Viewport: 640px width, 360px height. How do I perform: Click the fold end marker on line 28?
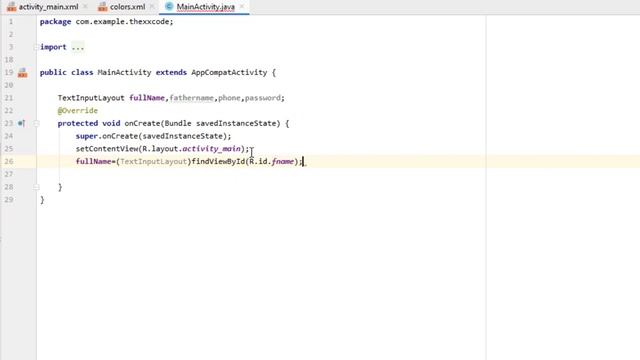[36, 187]
